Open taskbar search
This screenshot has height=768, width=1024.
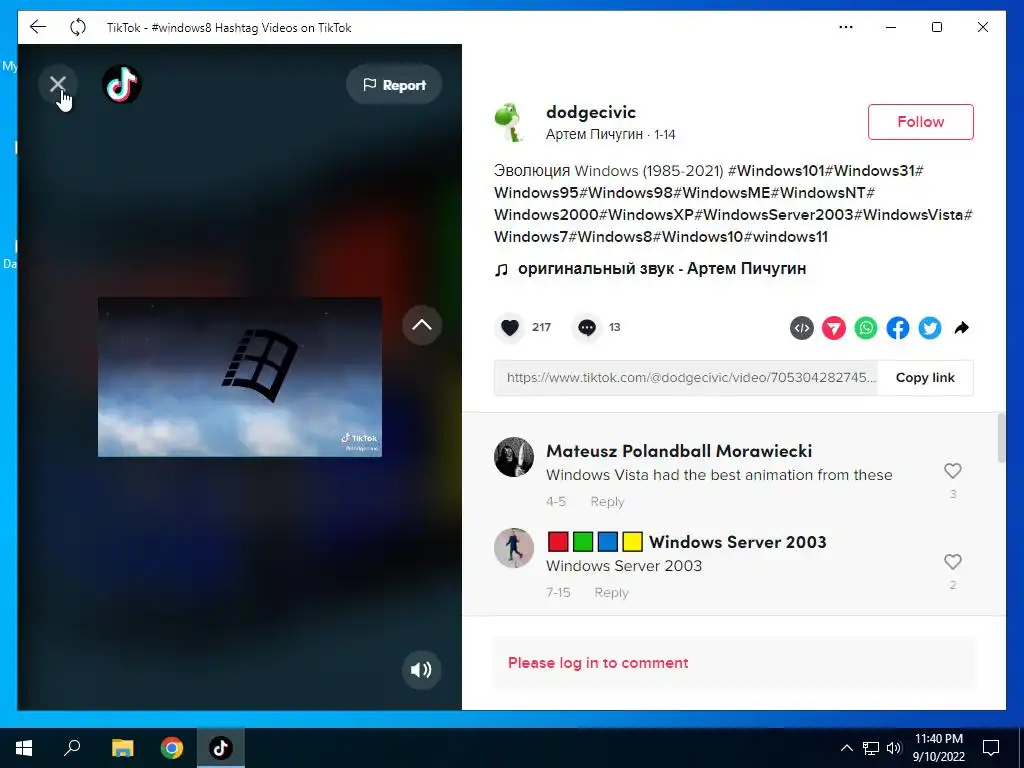point(72,748)
